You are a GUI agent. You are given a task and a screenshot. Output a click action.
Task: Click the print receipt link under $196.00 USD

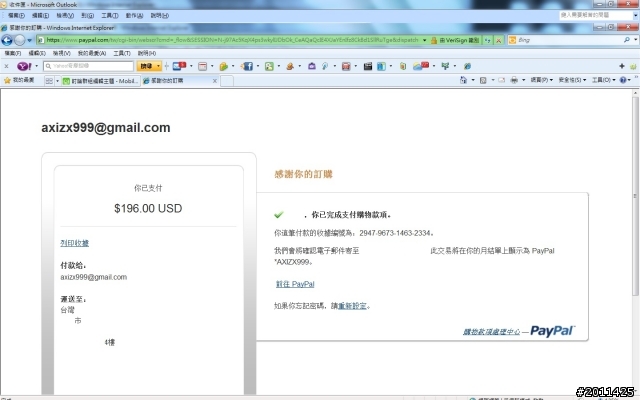click(x=74, y=243)
